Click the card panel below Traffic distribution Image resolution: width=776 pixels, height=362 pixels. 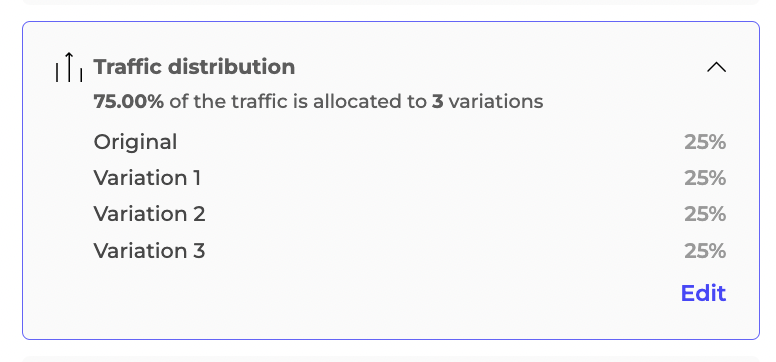[391, 359]
